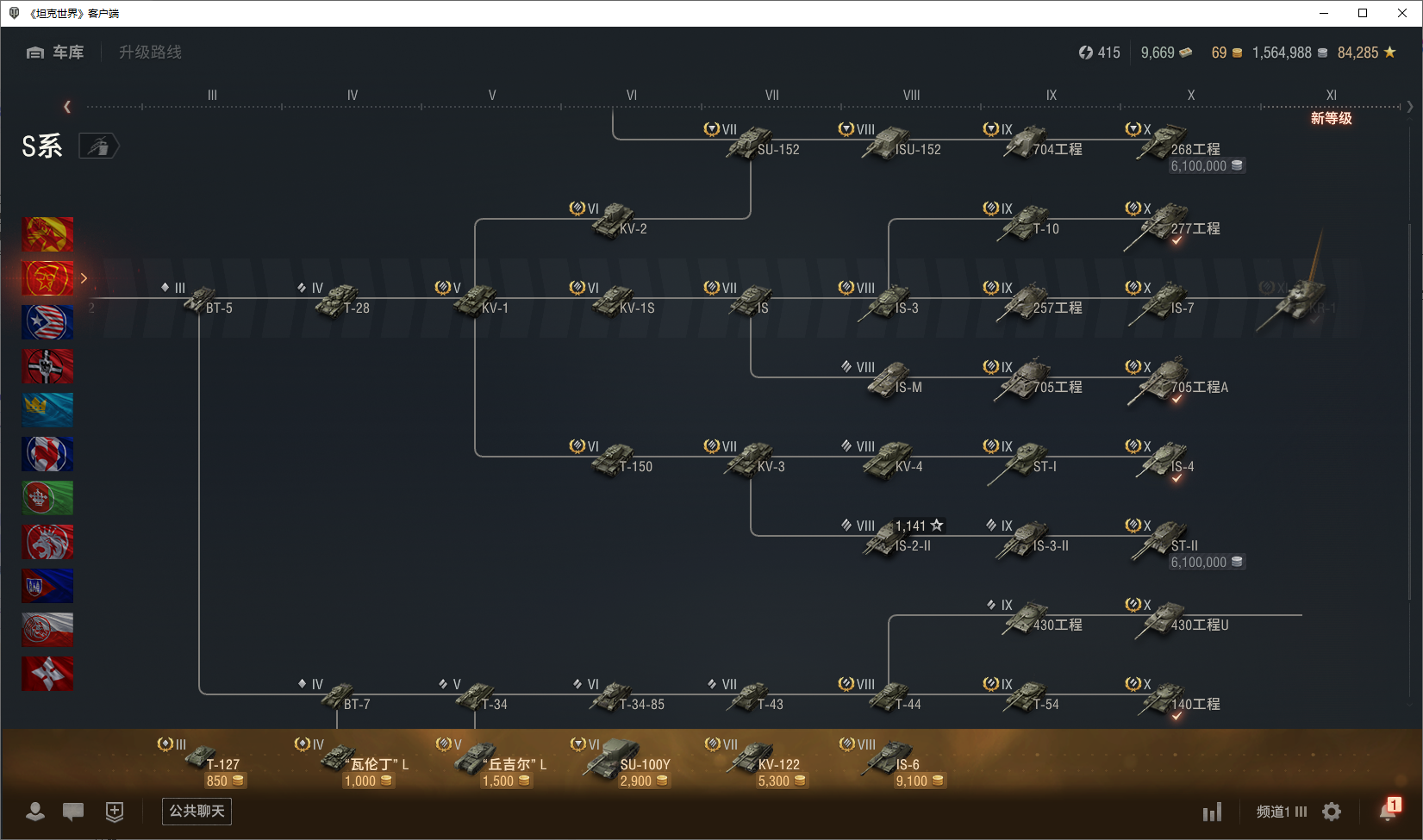Open the notification bell icon
The height and width of the screenshot is (840, 1423).
click(x=1389, y=810)
